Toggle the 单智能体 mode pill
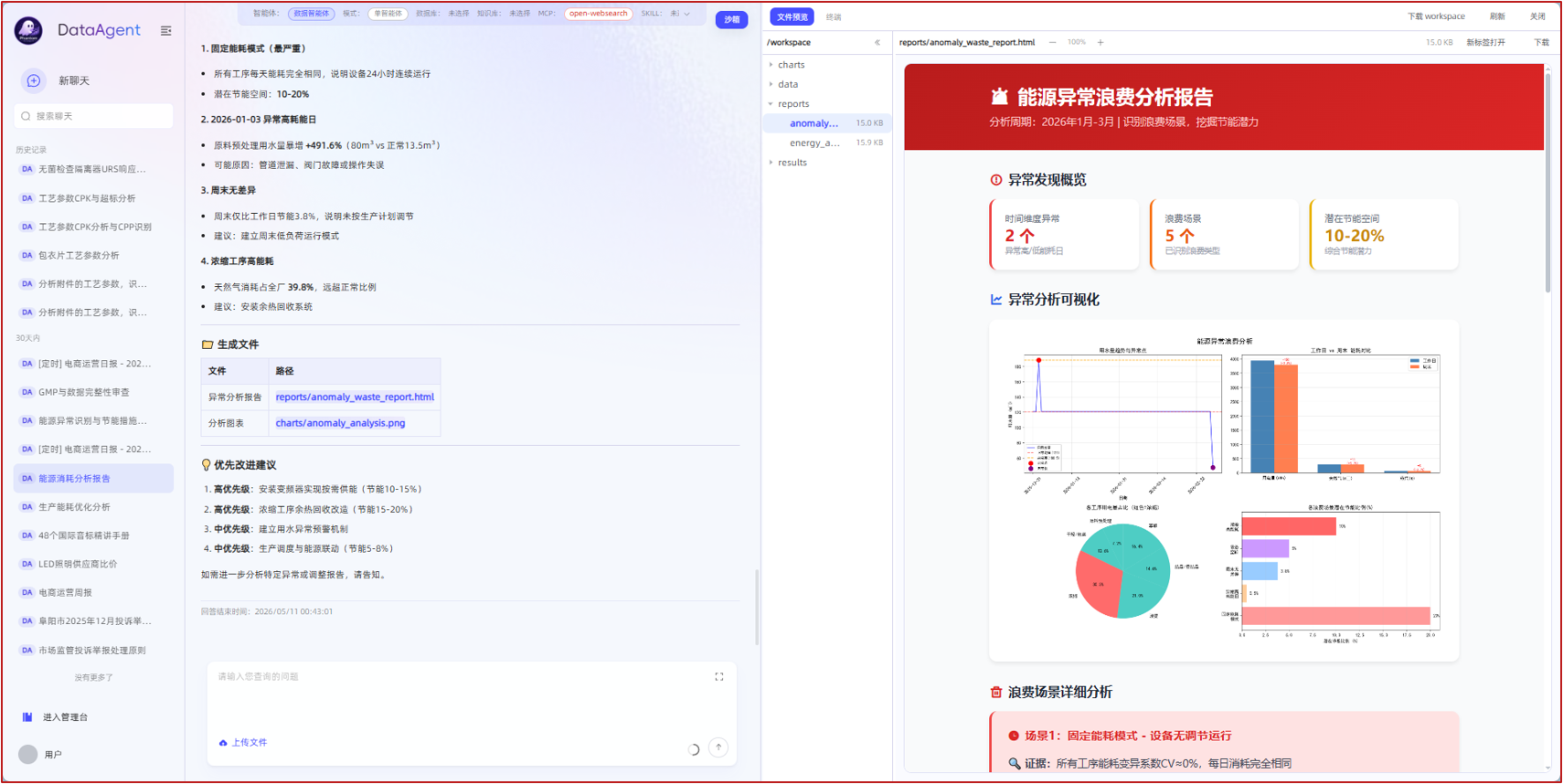This screenshot has width=1563, height=784. (388, 14)
